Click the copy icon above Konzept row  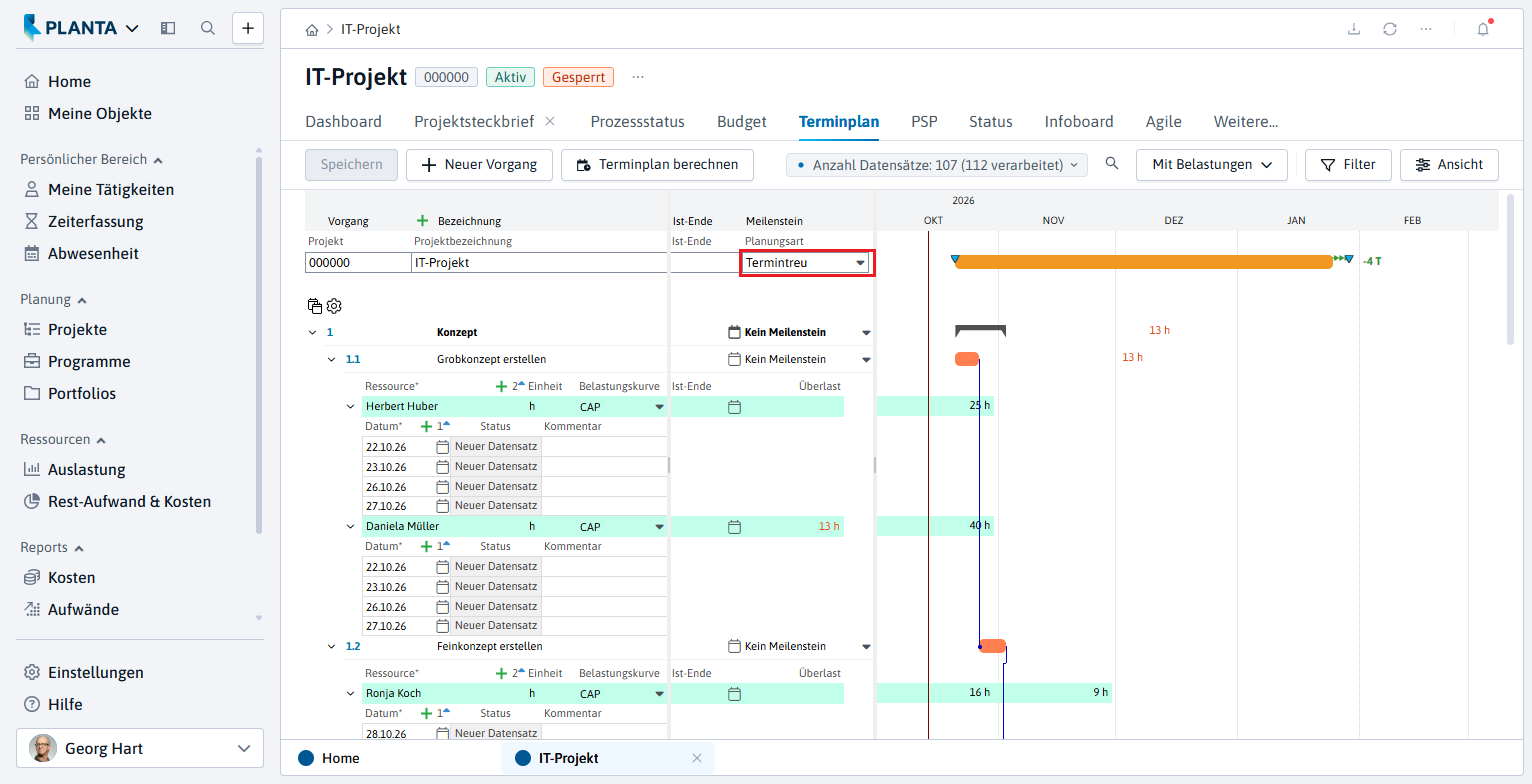pos(315,306)
